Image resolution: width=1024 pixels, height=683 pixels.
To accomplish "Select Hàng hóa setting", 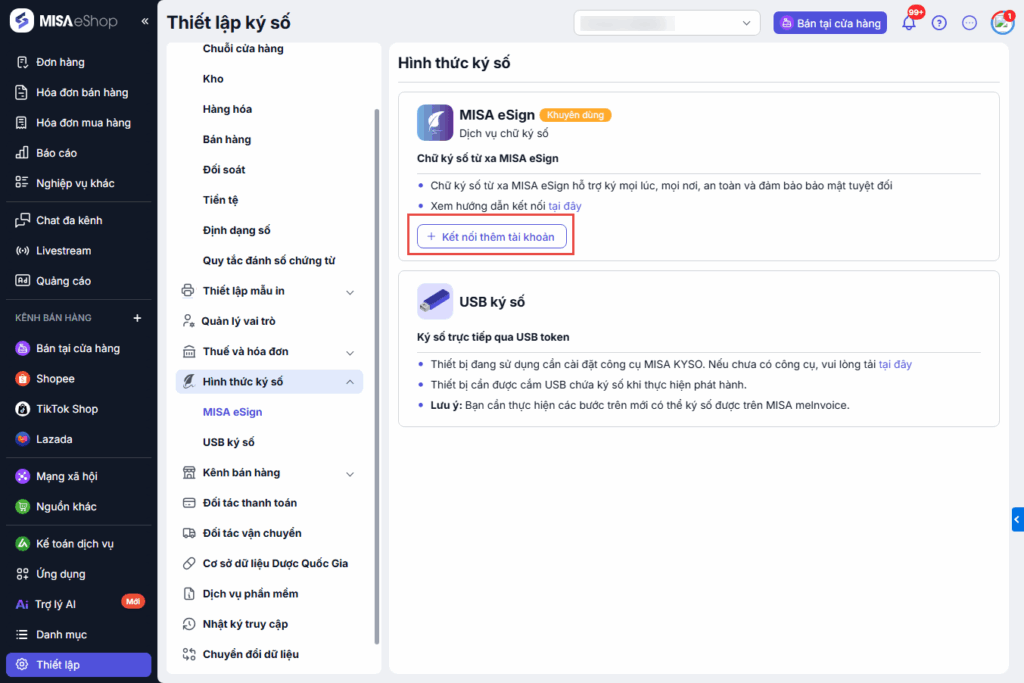I will 227,109.
